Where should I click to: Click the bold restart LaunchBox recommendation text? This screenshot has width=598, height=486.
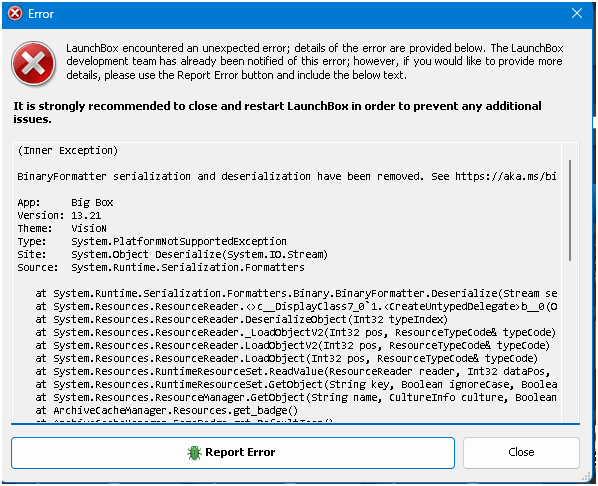(x=277, y=112)
